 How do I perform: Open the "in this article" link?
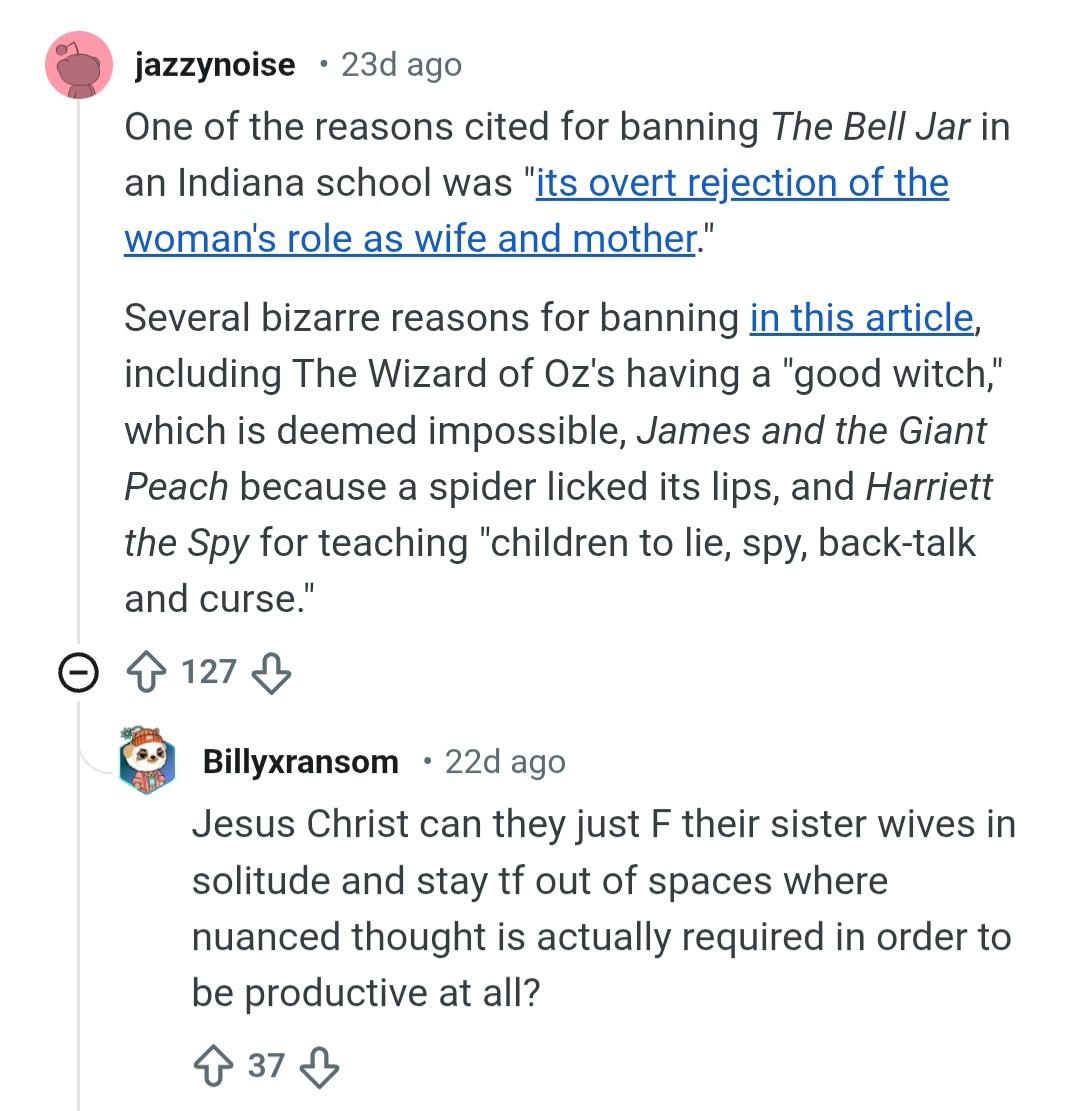860,318
